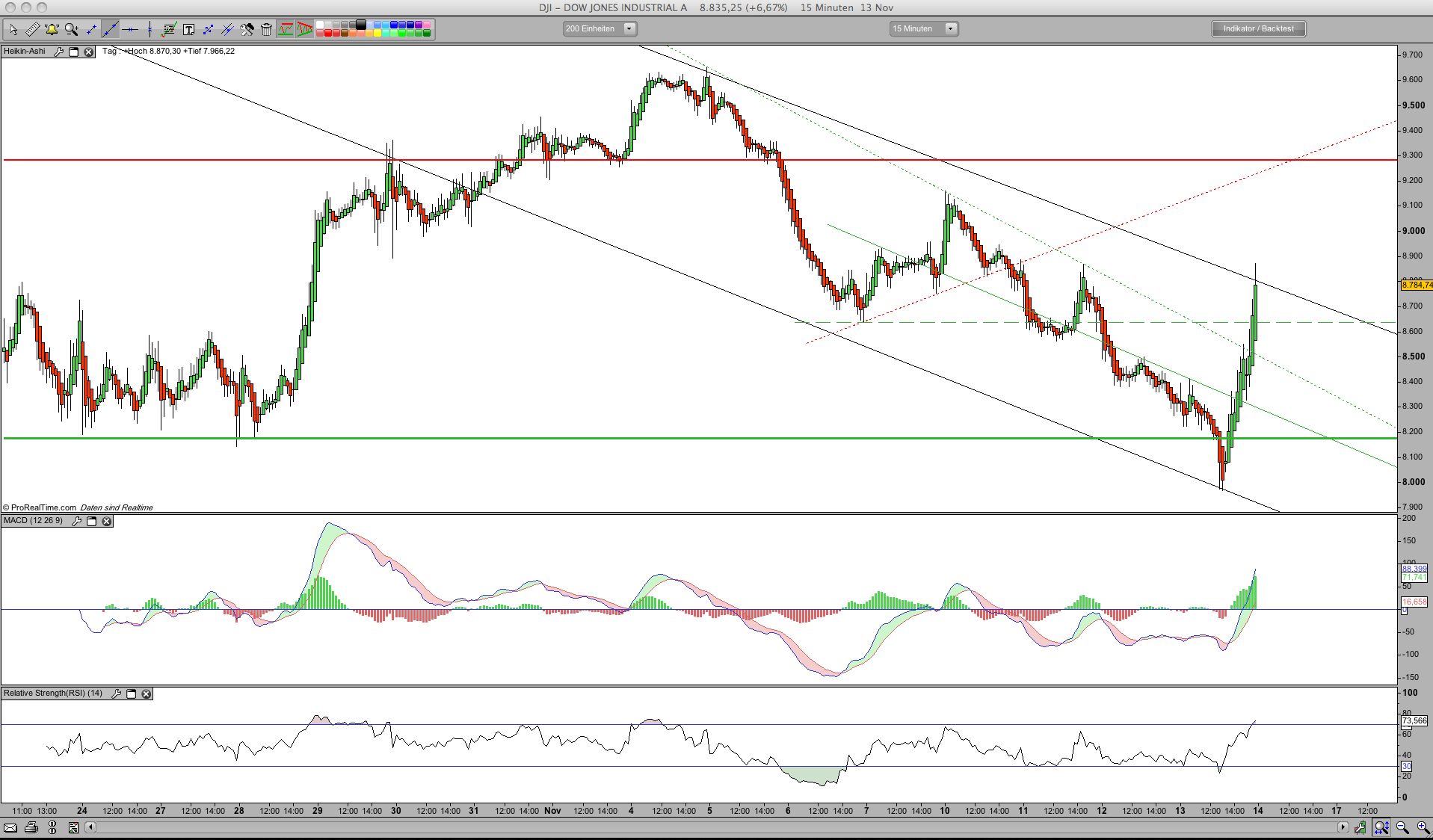The image size is (1433, 840).
Task: Open the ProRealTime.com link
Action: pyautogui.click(x=43, y=507)
